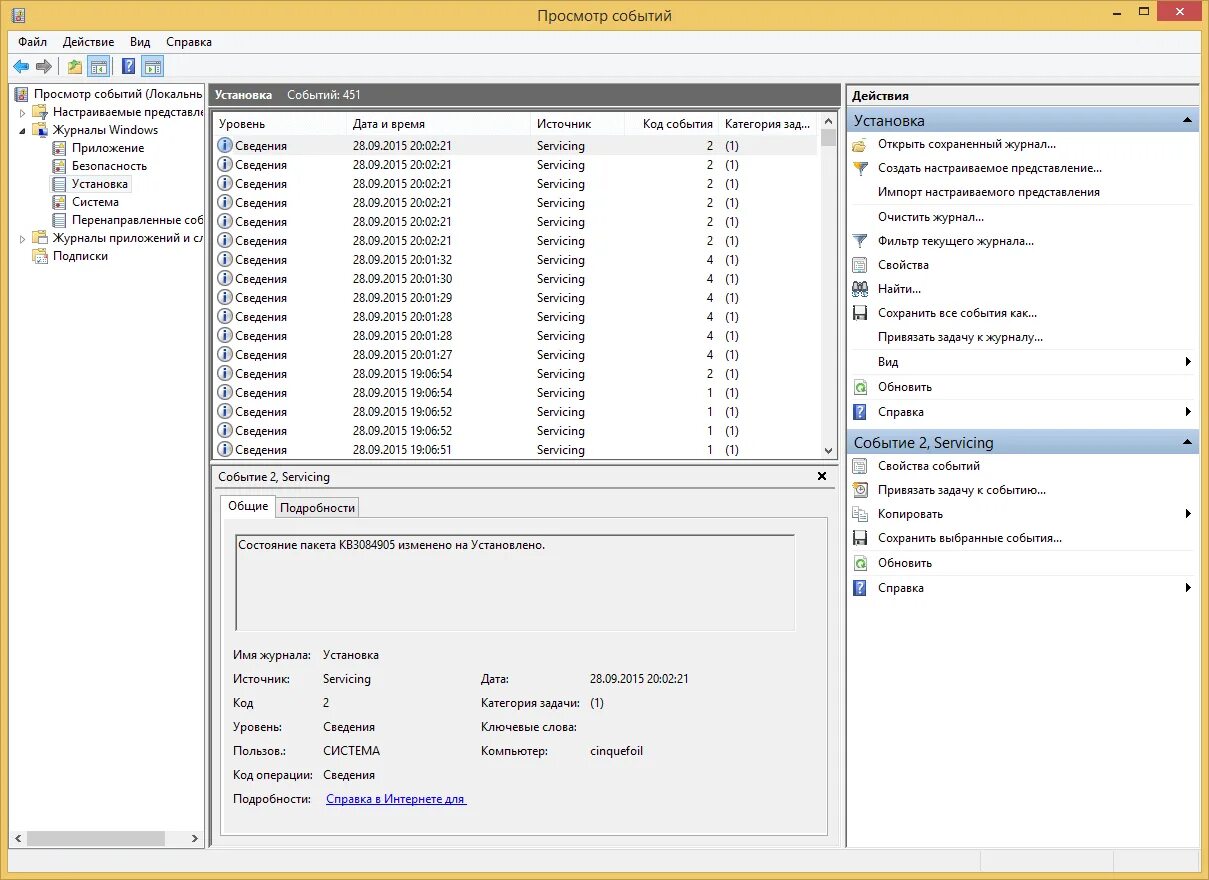
Task: Click the Up one level folder icon
Action: pyautogui.click(x=75, y=67)
